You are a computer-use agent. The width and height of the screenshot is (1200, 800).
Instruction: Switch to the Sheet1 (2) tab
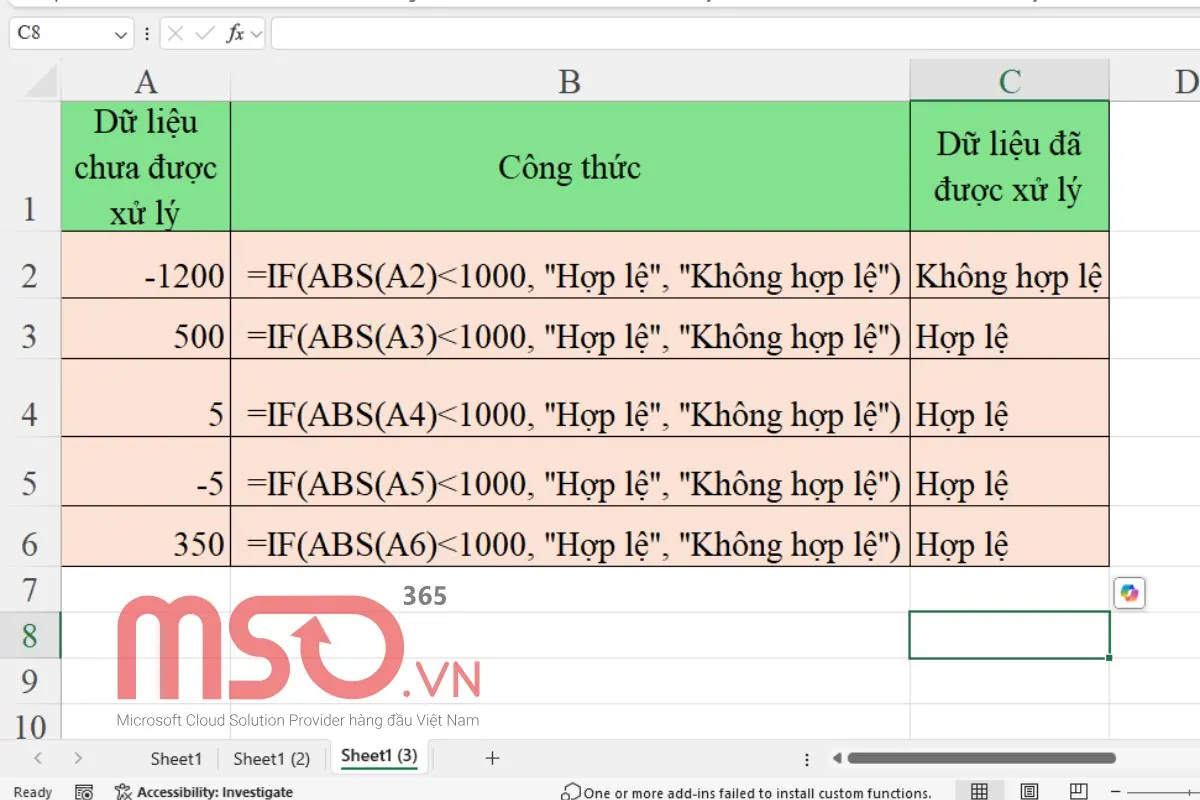(x=271, y=758)
